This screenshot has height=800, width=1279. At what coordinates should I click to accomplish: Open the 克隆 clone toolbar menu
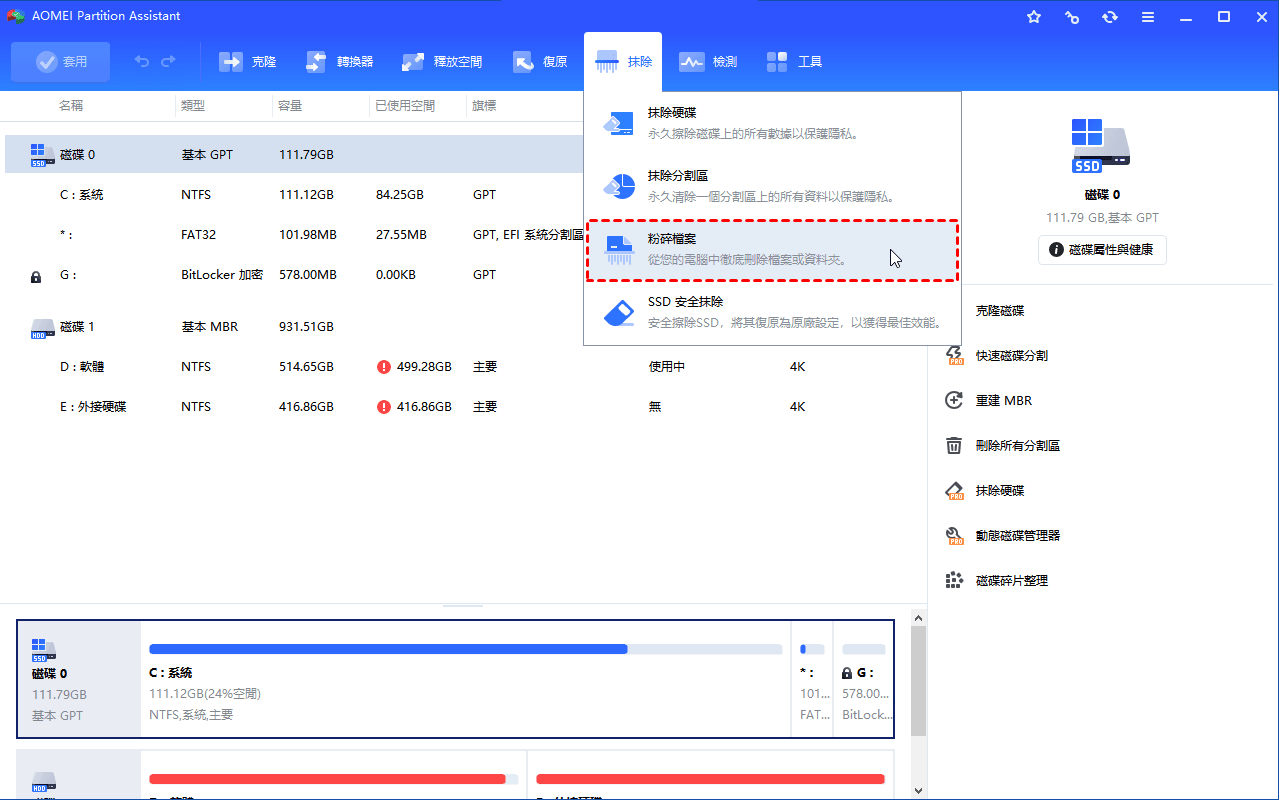pos(248,62)
